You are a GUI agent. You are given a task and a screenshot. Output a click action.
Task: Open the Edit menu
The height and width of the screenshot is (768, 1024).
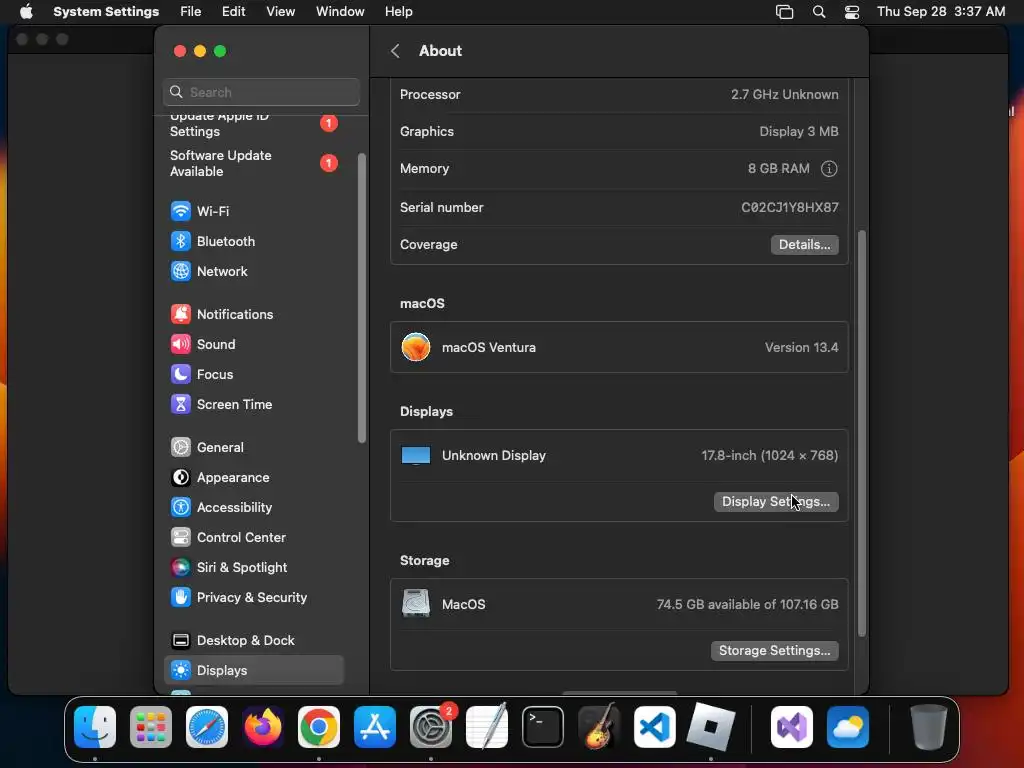[233, 12]
